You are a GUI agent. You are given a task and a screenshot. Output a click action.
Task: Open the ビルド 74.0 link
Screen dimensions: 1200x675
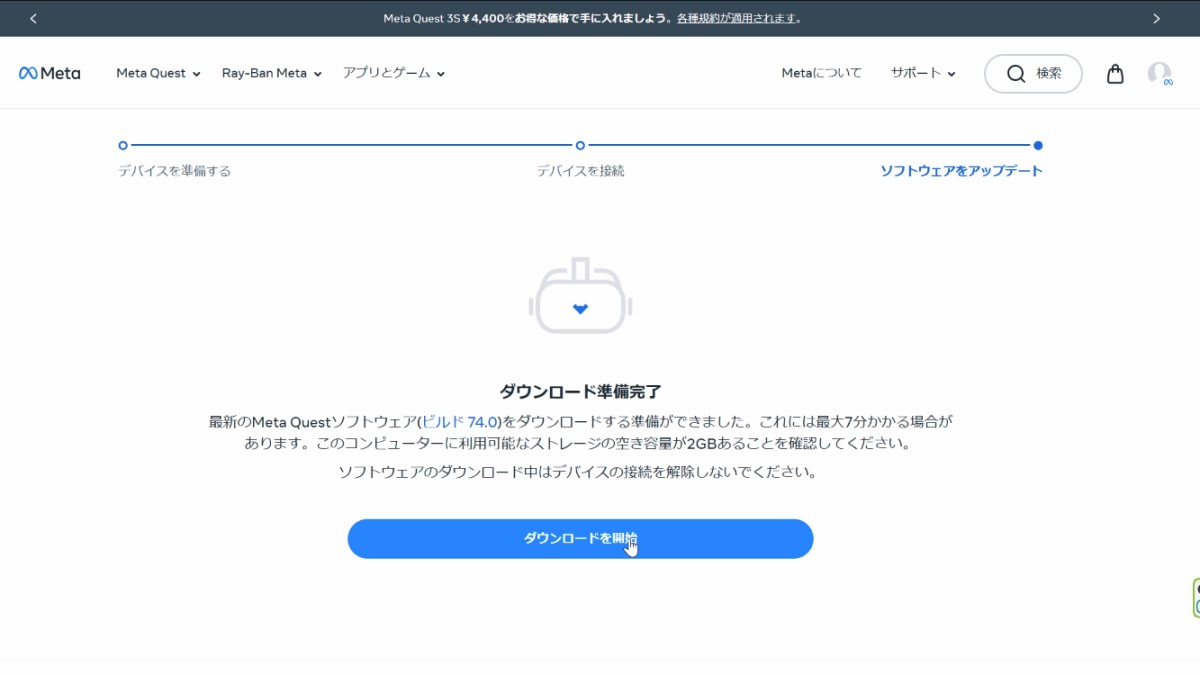pyautogui.click(x=461, y=422)
